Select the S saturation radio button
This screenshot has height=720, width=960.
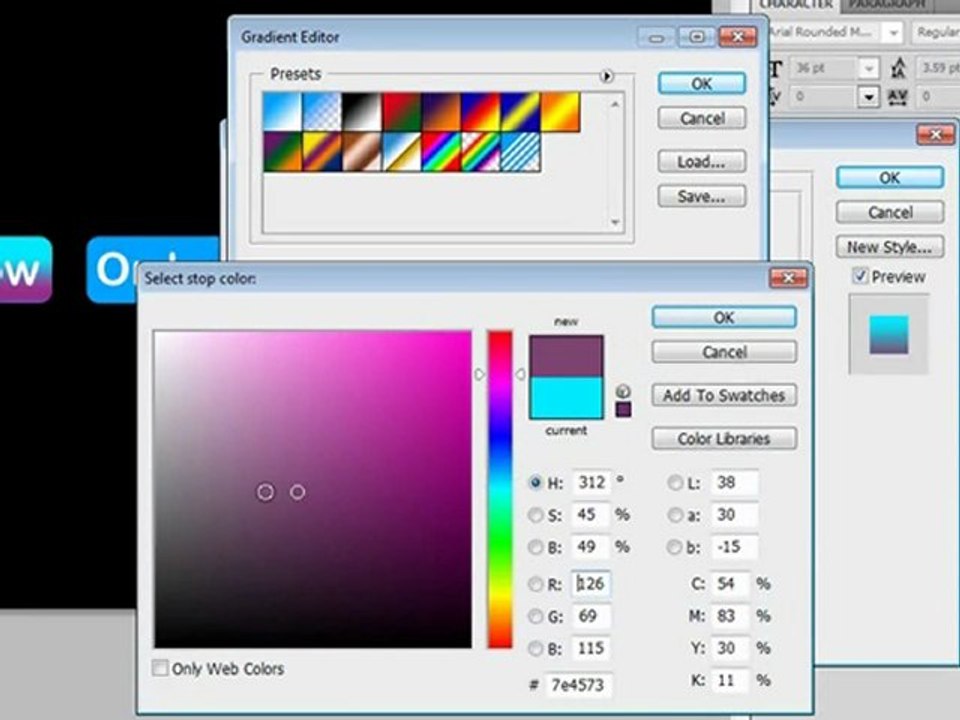coord(535,515)
